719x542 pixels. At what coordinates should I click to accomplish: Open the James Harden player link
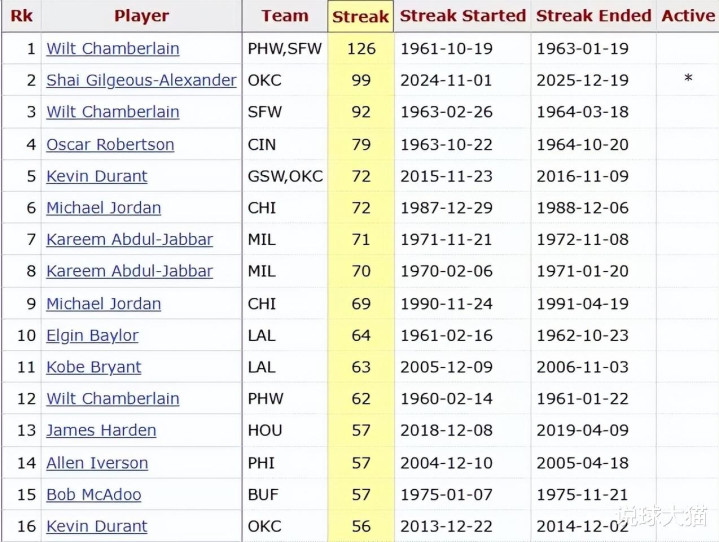[x=101, y=430]
